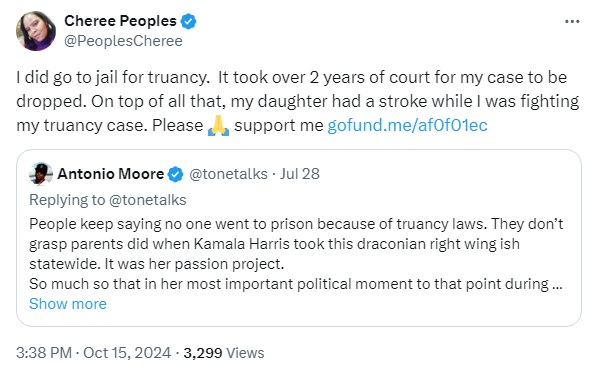Image resolution: width=596 pixels, height=375 pixels.
Task: Click the truncation ellipsis after 'during'
Action: [x=557, y=285]
